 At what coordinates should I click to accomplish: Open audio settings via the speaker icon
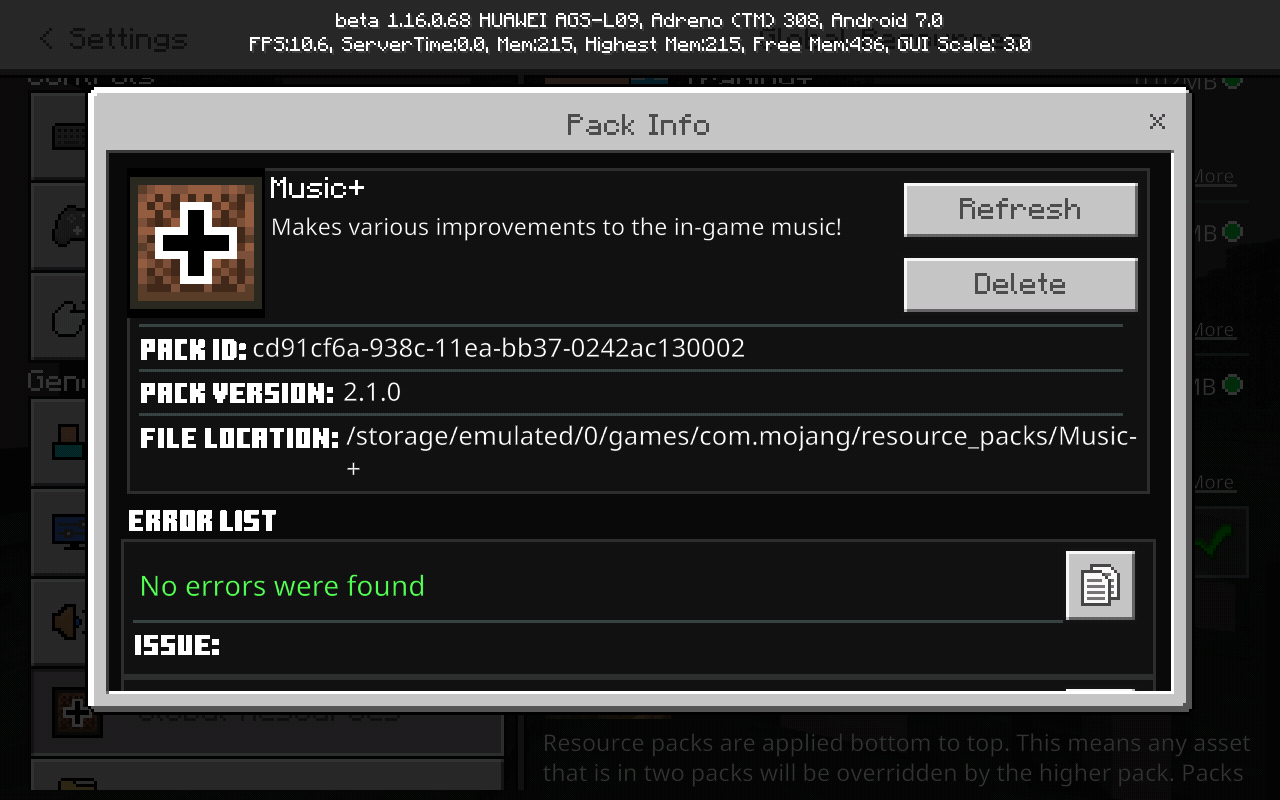66,622
